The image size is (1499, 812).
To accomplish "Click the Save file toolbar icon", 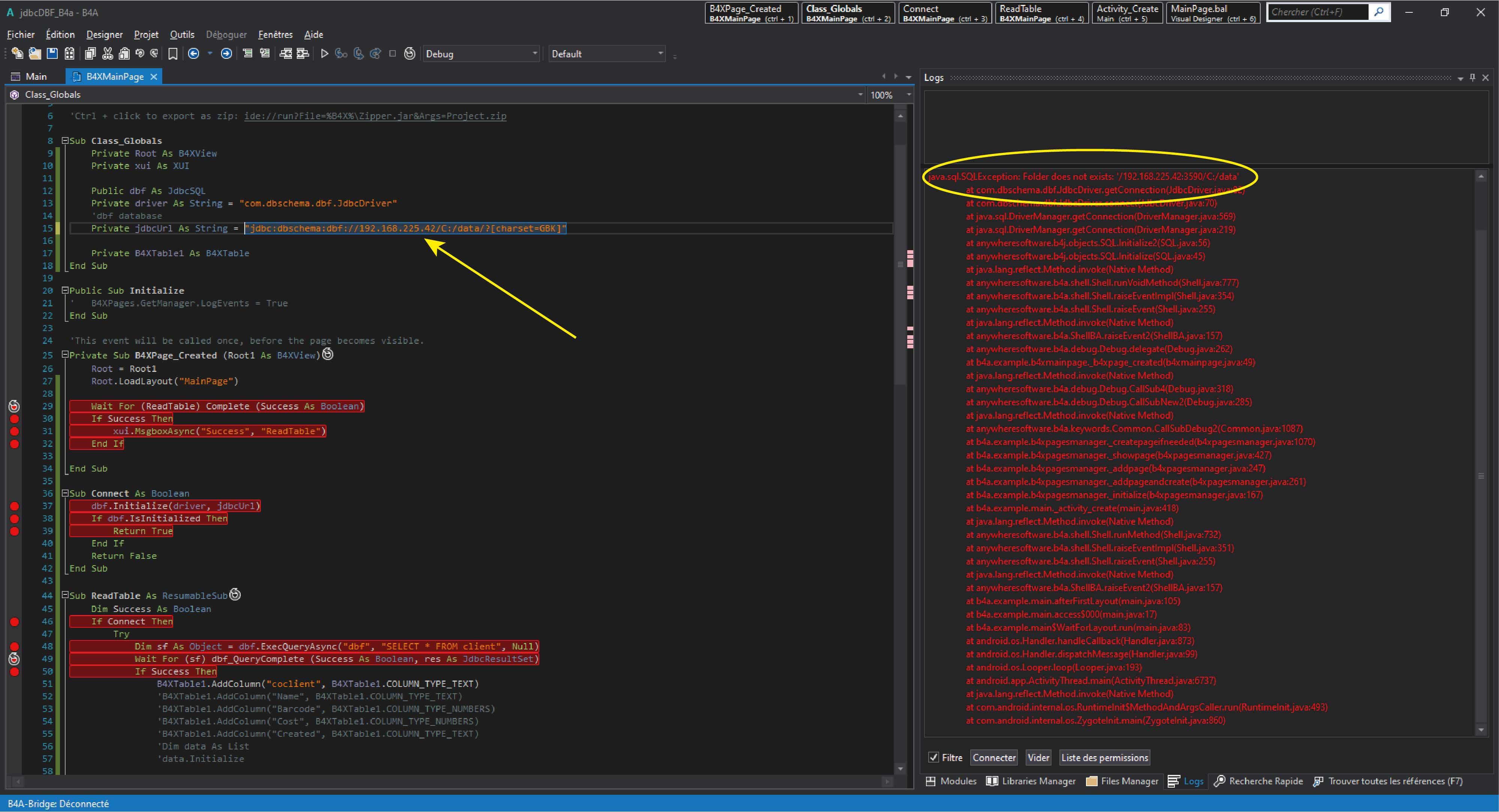I will point(52,54).
